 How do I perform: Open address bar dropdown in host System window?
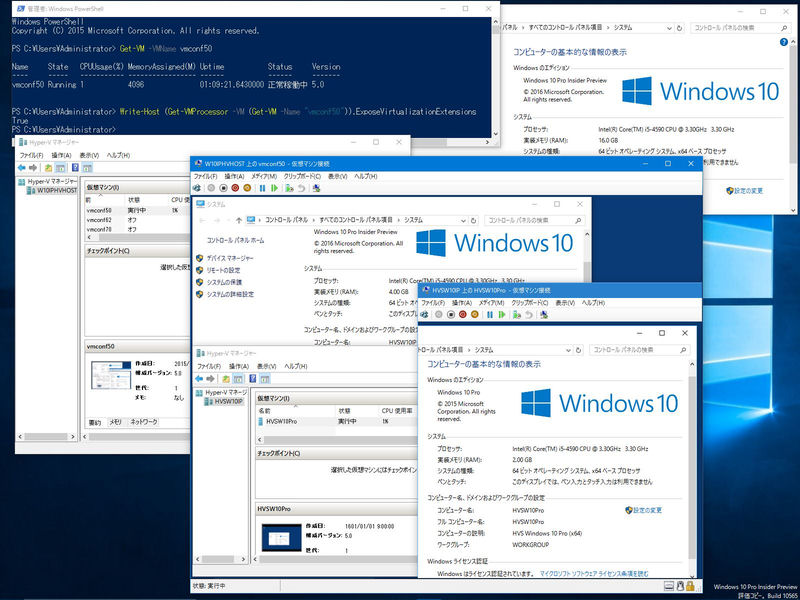tap(669, 28)
